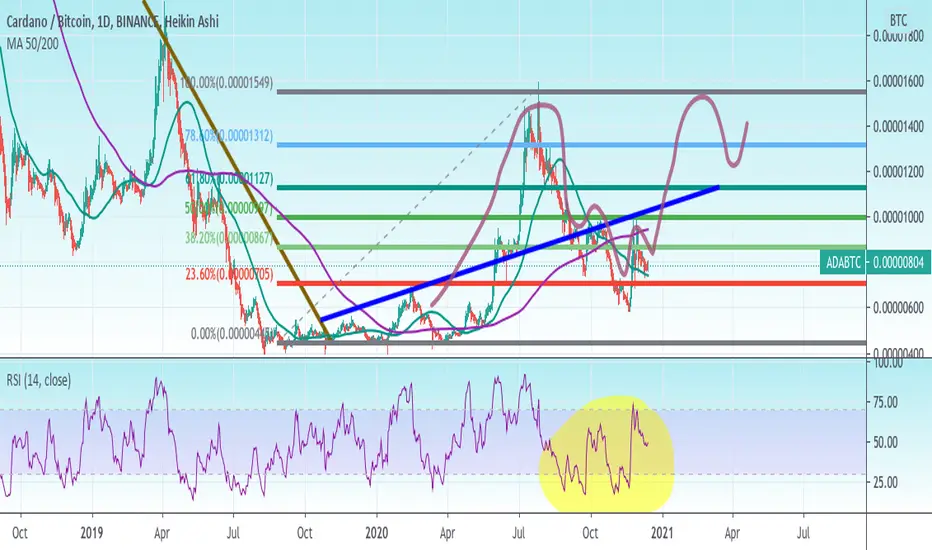Click the 25.00 RSI axis value
932x550 pixels.
pos(885,482)
